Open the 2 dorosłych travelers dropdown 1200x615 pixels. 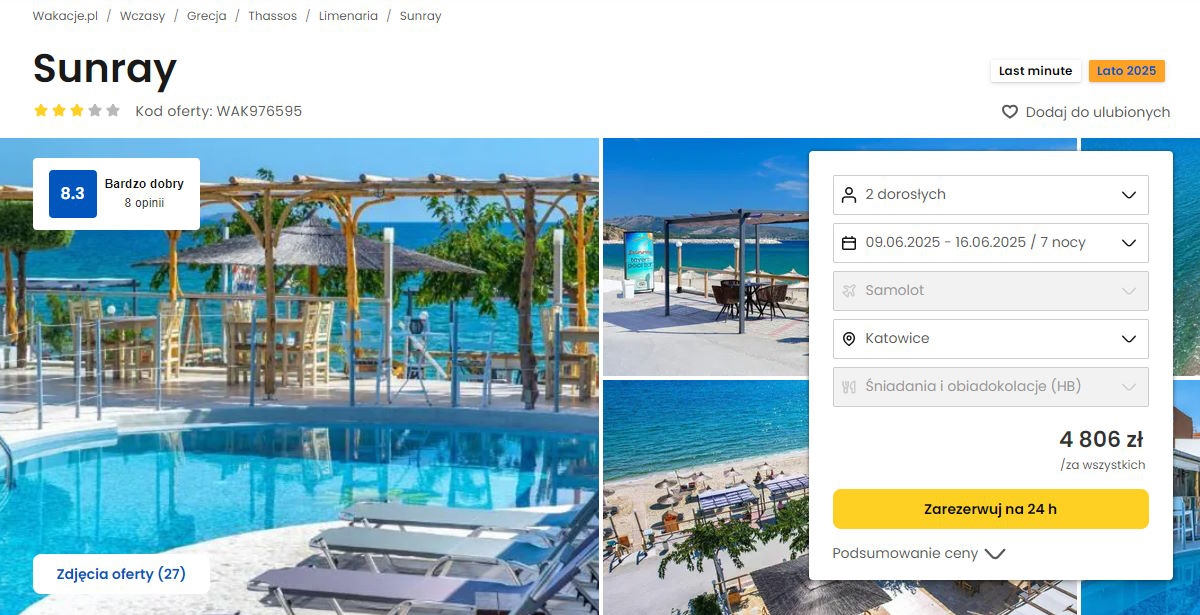click(x=990, y=195)
